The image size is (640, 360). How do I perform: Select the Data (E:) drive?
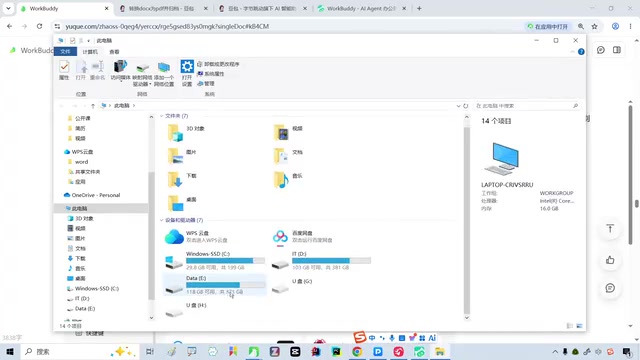(215, 285)
